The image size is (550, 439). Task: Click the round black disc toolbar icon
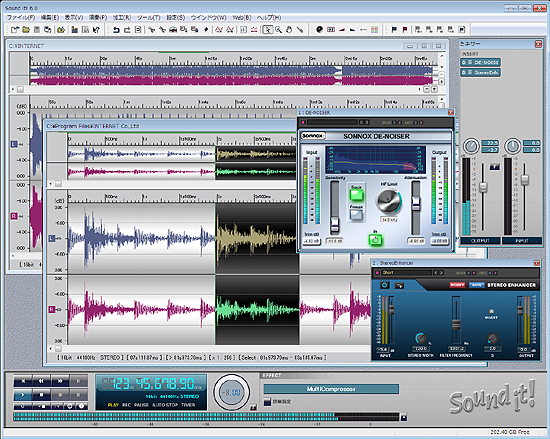click(319, 30)
